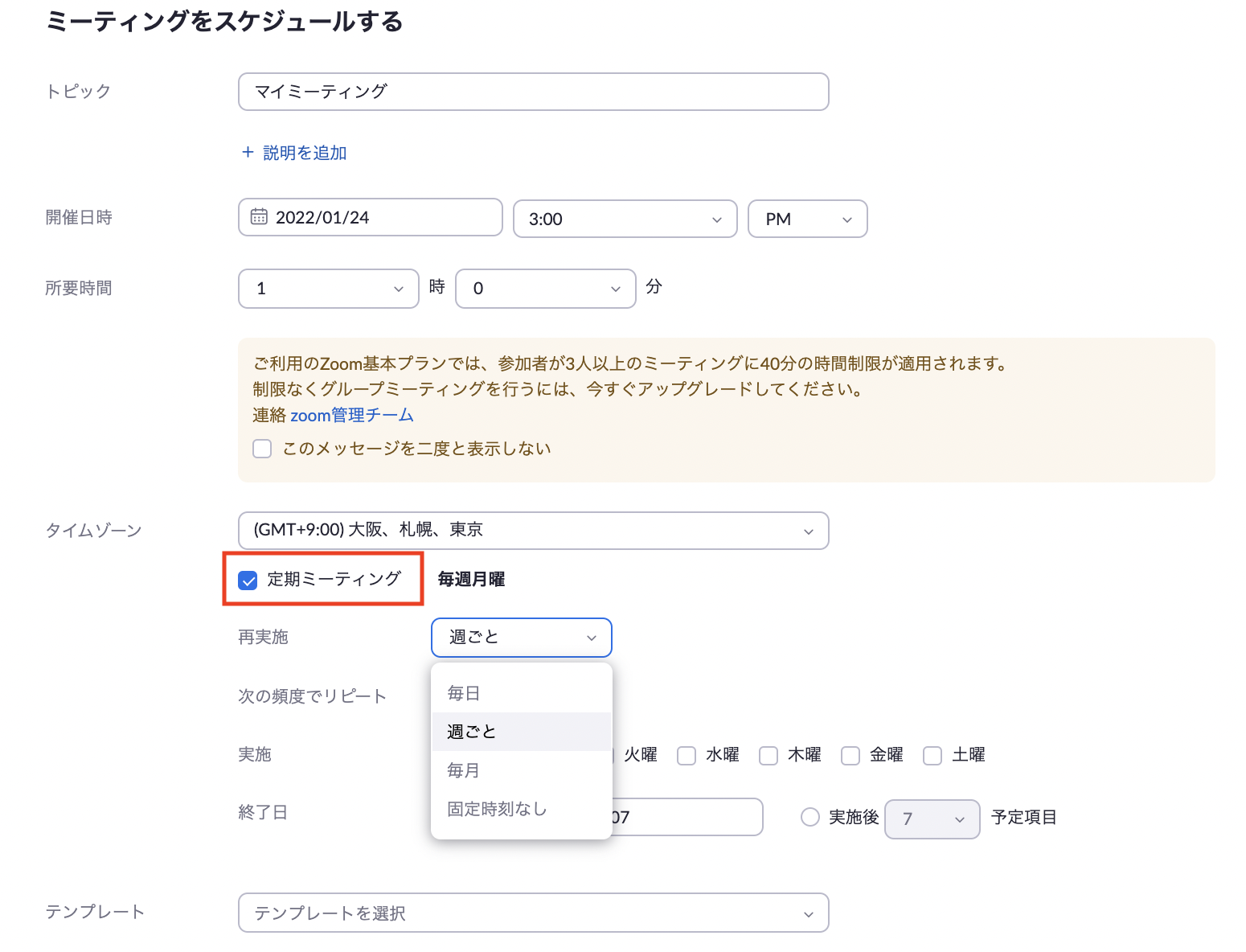The image size is (1246, 952).
Task: Tick the 水曜 weekday checkbox
Action: pyautogui.click(x=687, y=756)
